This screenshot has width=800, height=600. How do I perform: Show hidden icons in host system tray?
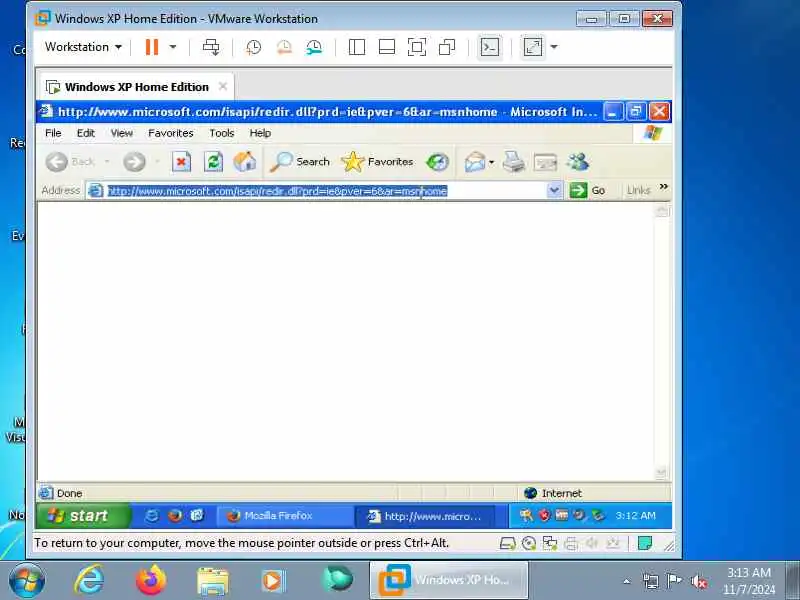[627, 581]
